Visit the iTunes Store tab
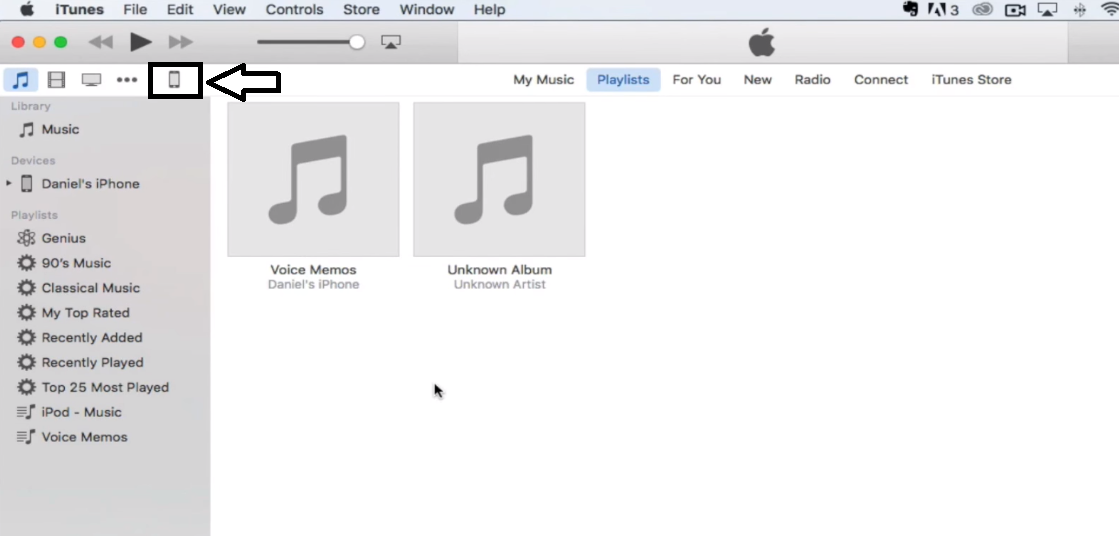Screen dimensions: 1119x536 [x=971, y=80]
